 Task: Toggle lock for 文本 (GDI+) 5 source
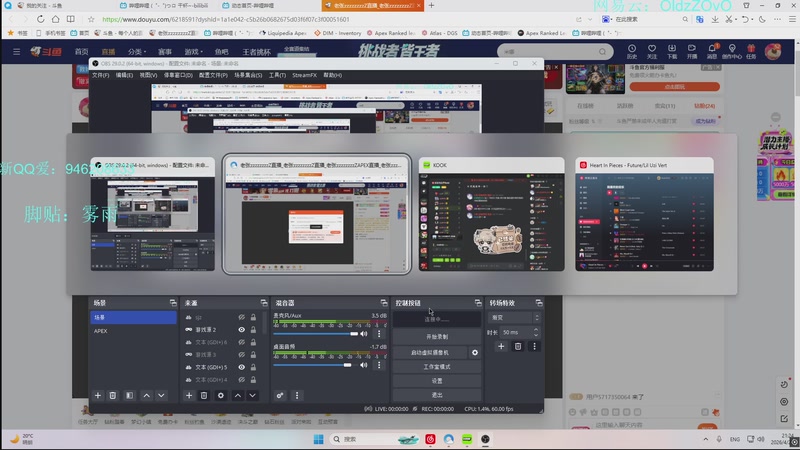[253, 367]
